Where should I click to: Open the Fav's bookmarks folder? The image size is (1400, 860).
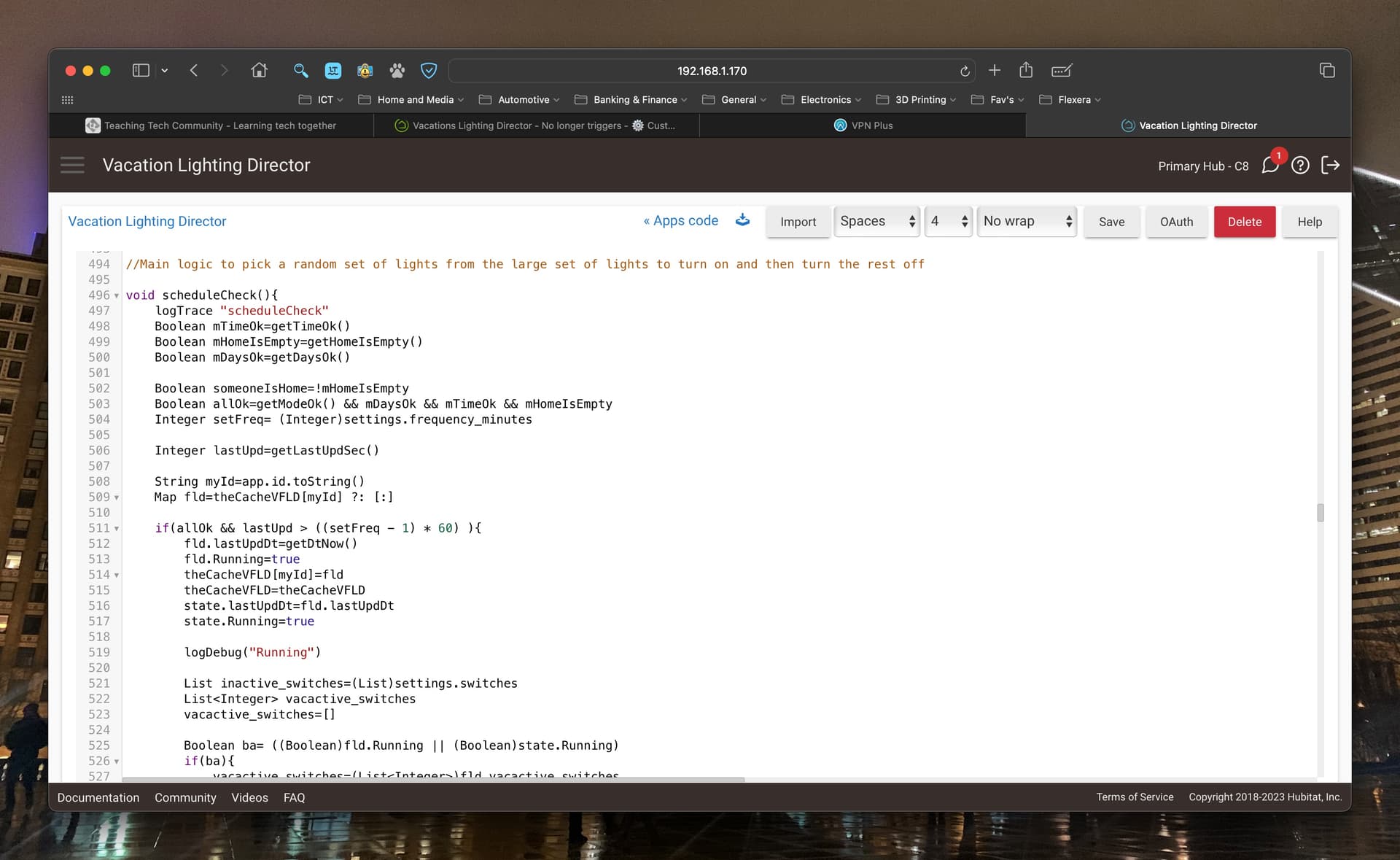997,100
